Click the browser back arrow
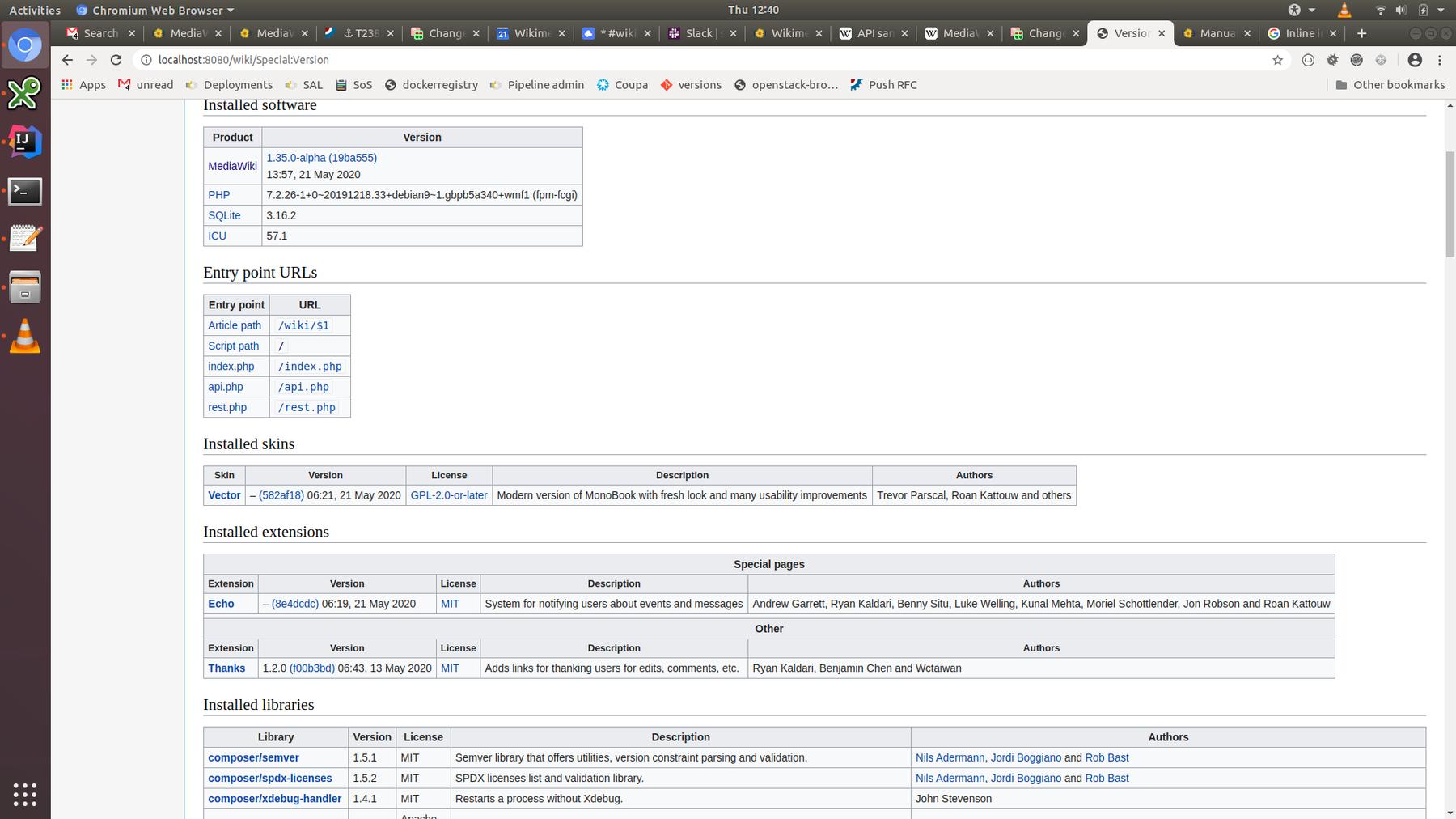The height and width of the screenshot is (819, 1456). tap(67, 60)
